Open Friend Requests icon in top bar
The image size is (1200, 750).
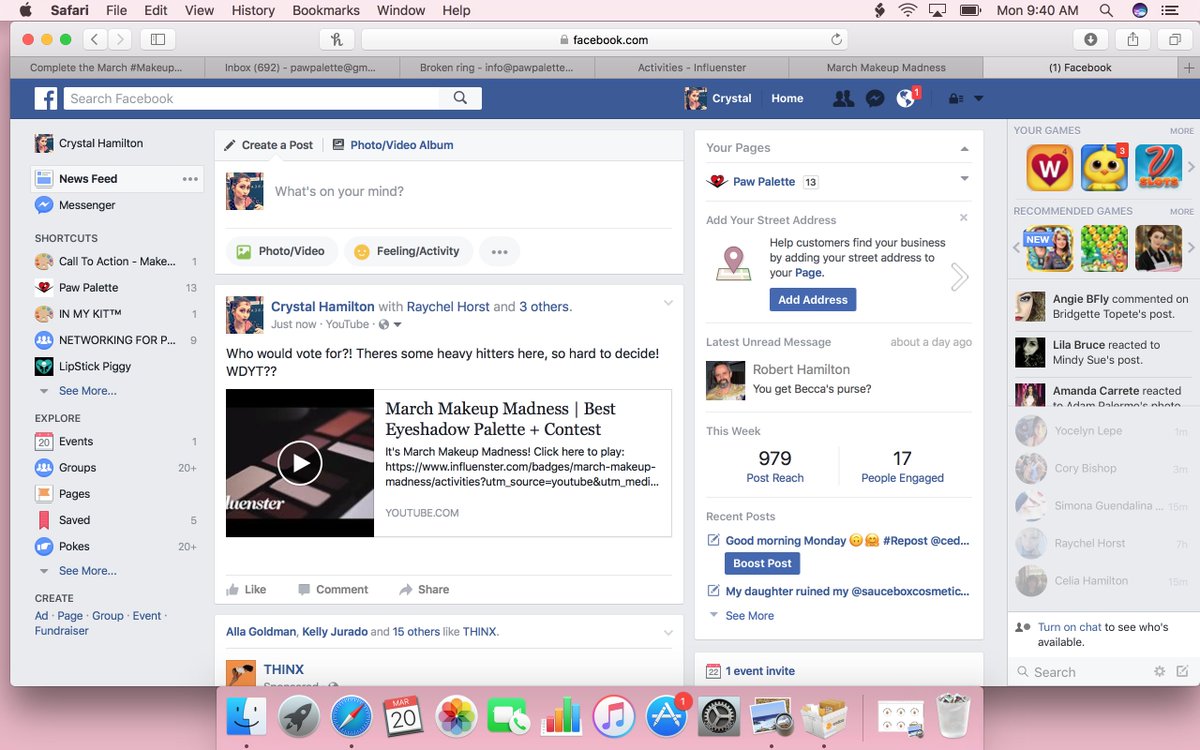(x=843, y=98)
